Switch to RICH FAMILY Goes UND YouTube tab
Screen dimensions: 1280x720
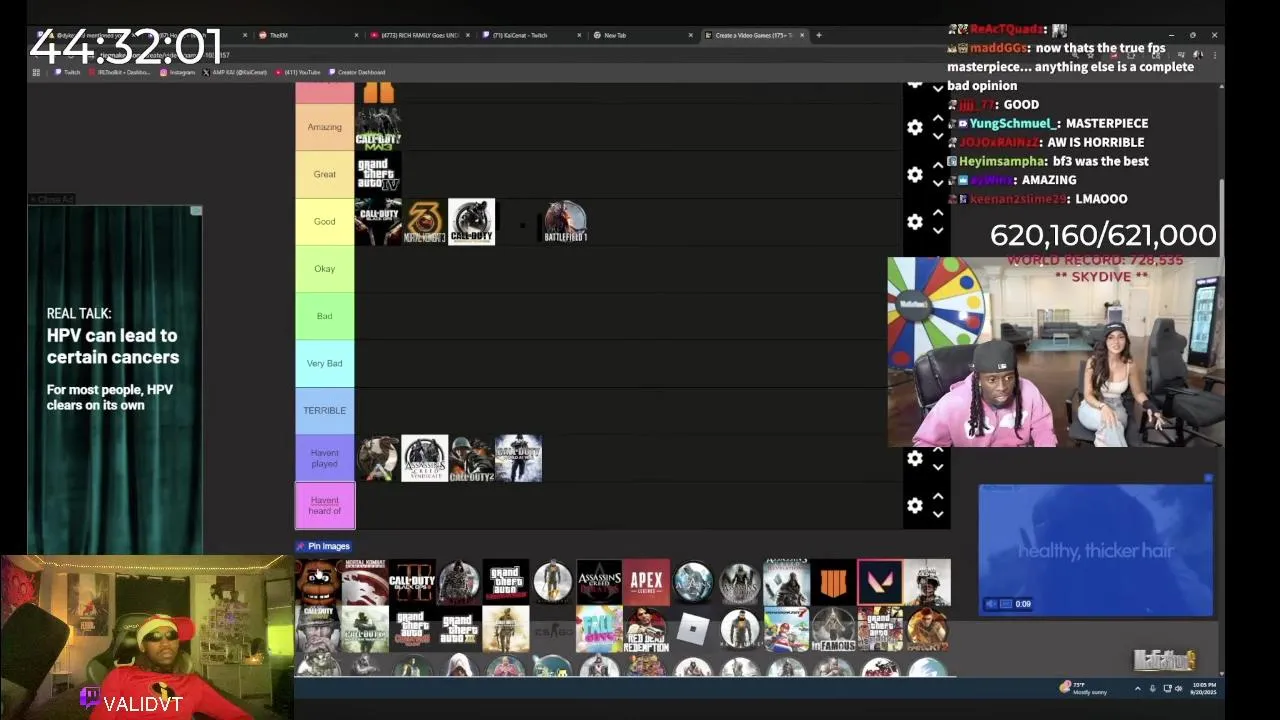tap(418, 35)
